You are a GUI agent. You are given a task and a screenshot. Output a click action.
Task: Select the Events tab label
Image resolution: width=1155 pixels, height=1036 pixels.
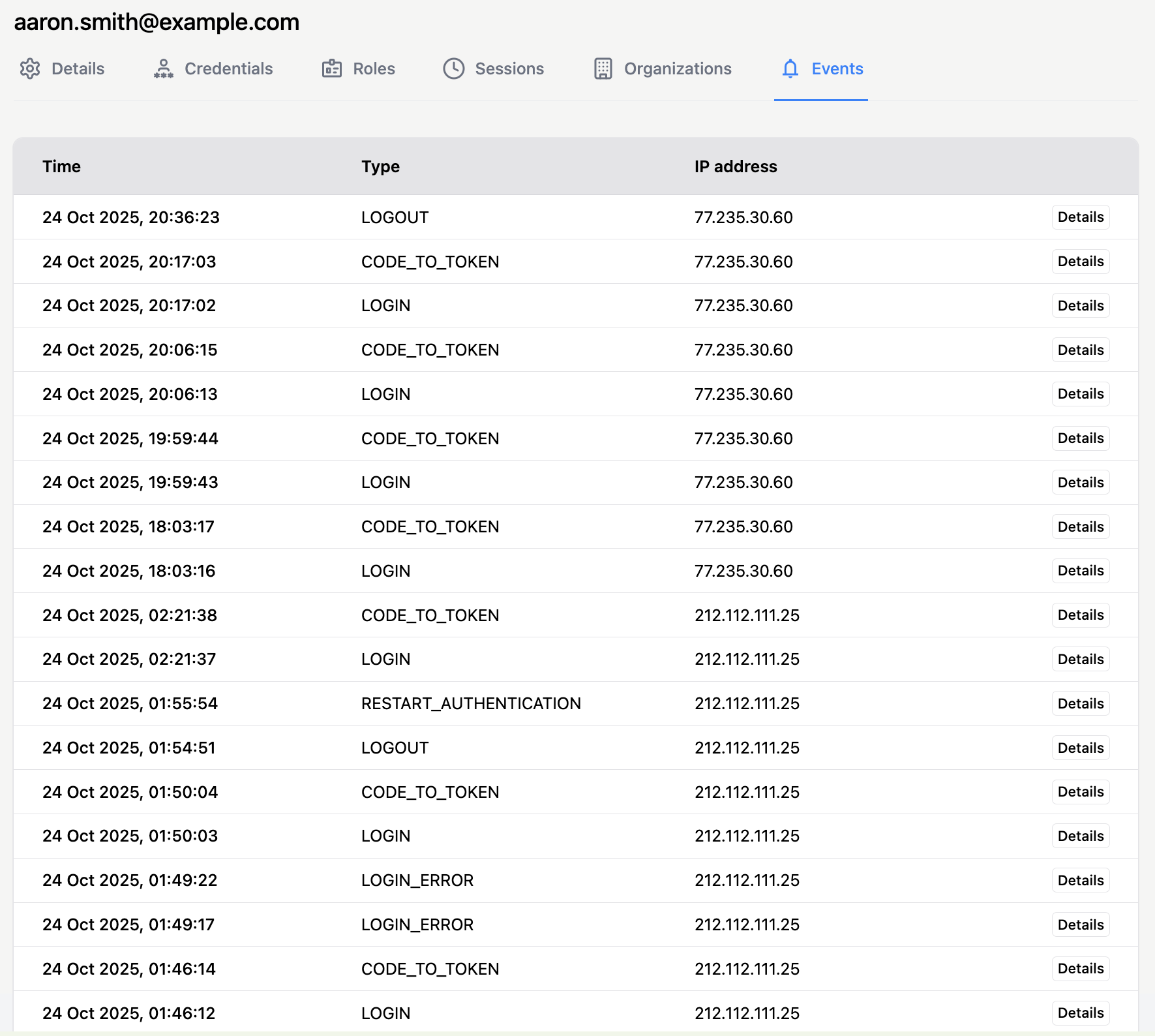pos(837,69)
